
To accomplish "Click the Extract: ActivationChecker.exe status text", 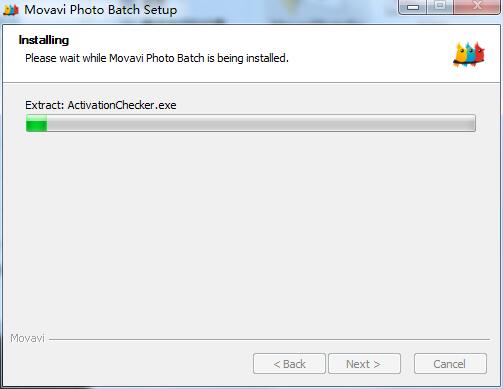I will (x=101, y=105).
